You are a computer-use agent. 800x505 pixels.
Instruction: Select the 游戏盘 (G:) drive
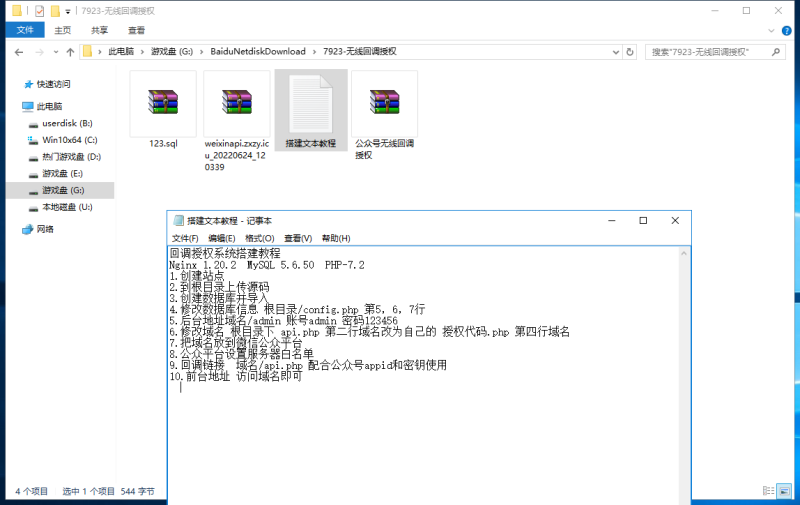coord(60,190)
